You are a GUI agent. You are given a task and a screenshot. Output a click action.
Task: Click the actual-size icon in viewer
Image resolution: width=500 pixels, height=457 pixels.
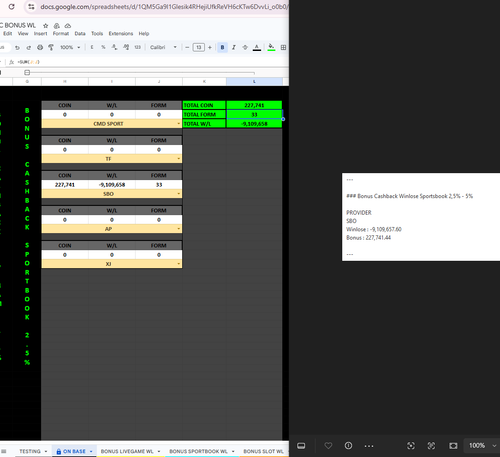click(x=431, y=446)
